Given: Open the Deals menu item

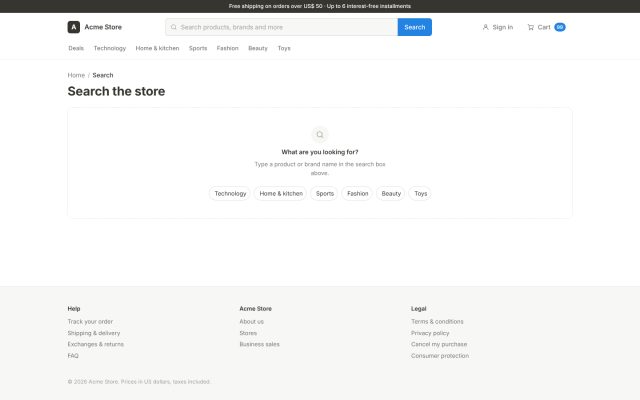Looking at the screenshot, I should [x=76, y=48].
